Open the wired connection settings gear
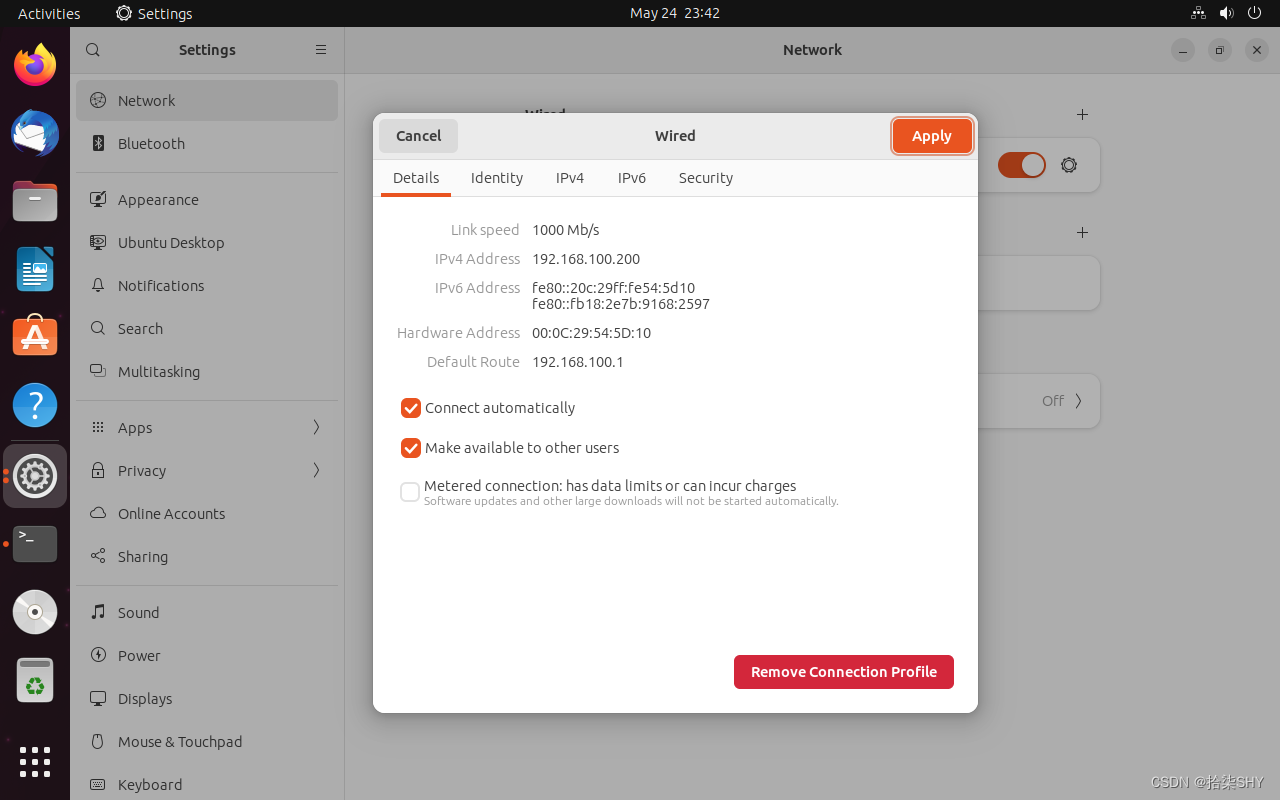The width and height of the screenshot is (1280, 800). (1068, 165)
